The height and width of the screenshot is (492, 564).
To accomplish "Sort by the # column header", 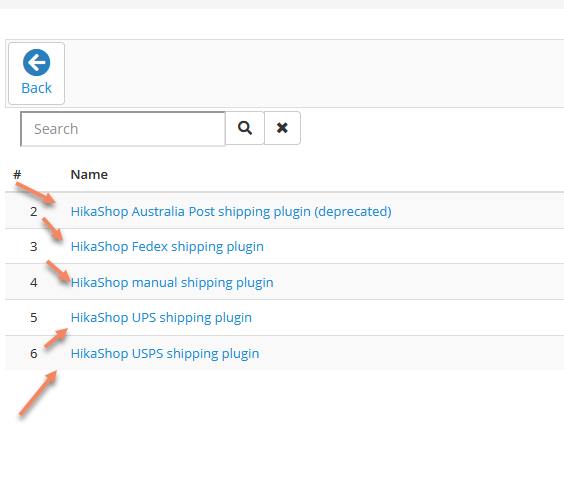I will [x=17, y=175].
